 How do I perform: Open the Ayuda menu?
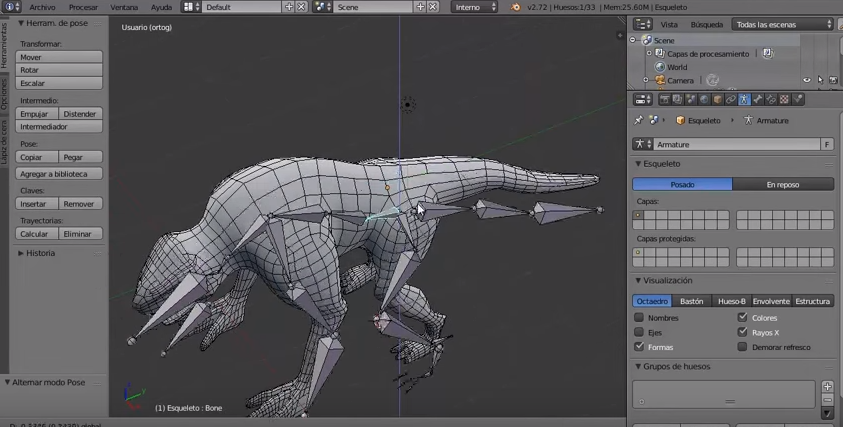pos(161,7)
